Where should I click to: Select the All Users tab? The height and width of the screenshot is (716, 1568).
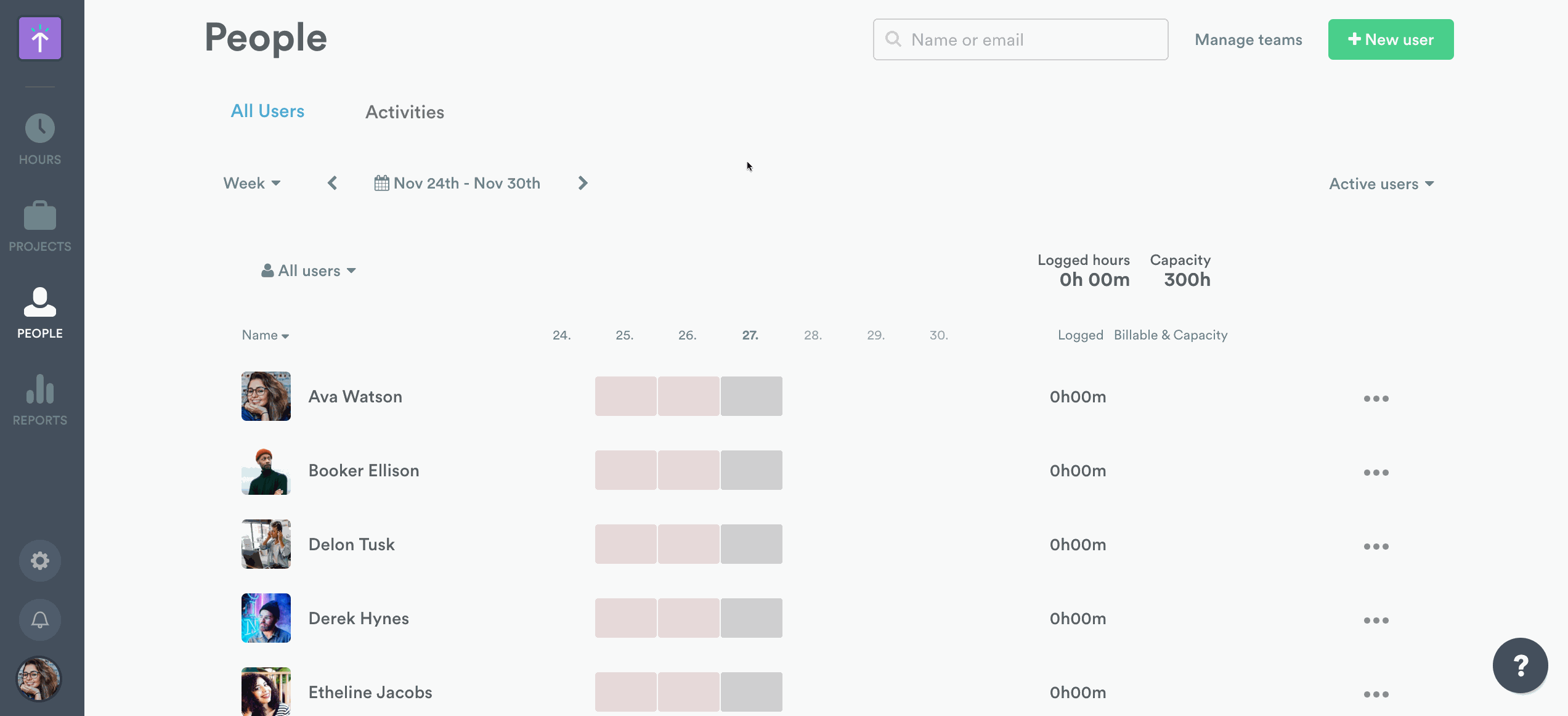(267, 112)
